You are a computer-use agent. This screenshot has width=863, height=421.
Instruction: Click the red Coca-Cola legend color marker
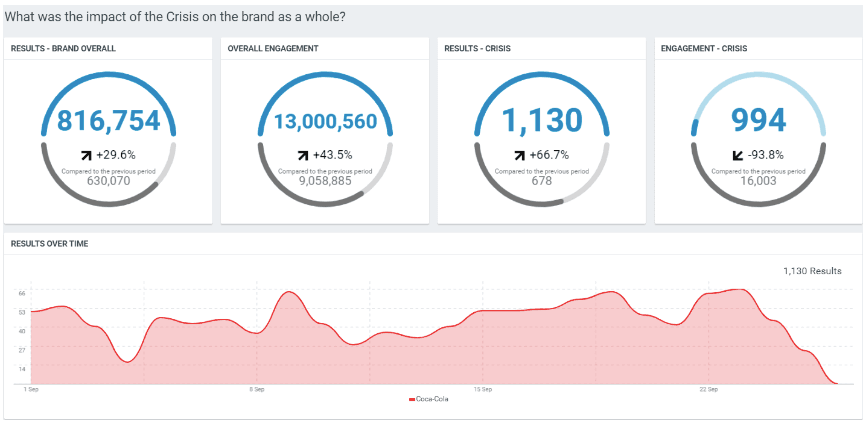point(412,400)
